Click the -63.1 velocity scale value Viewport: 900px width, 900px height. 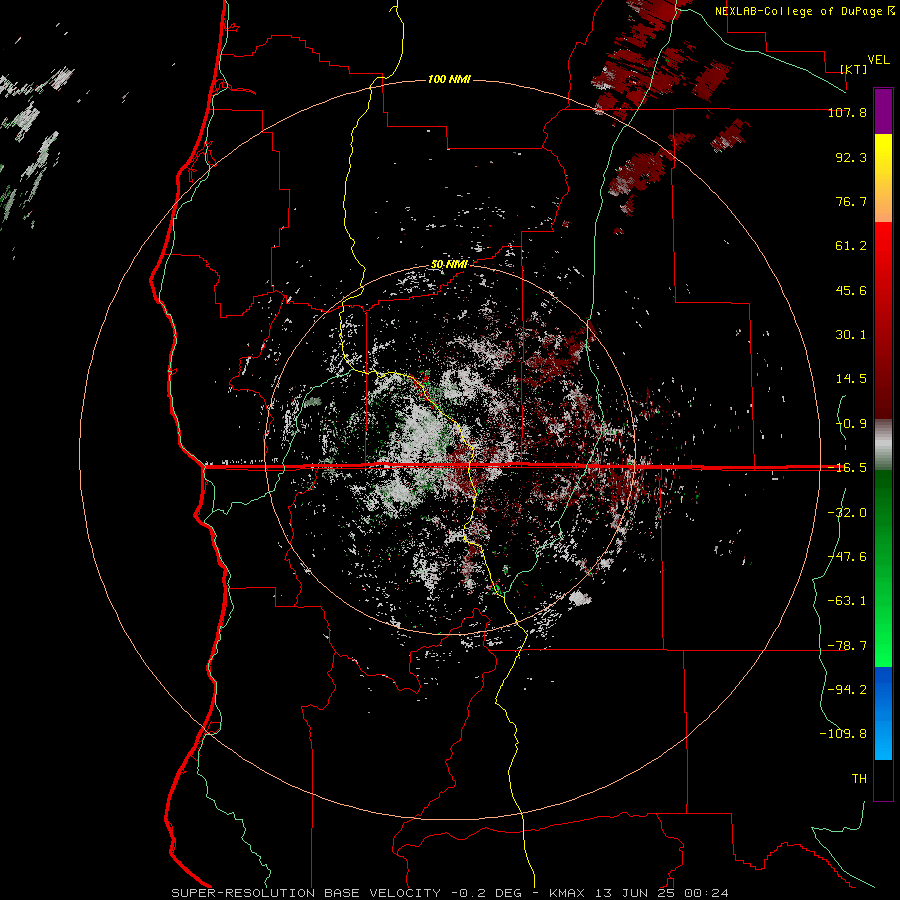[847, 601]
